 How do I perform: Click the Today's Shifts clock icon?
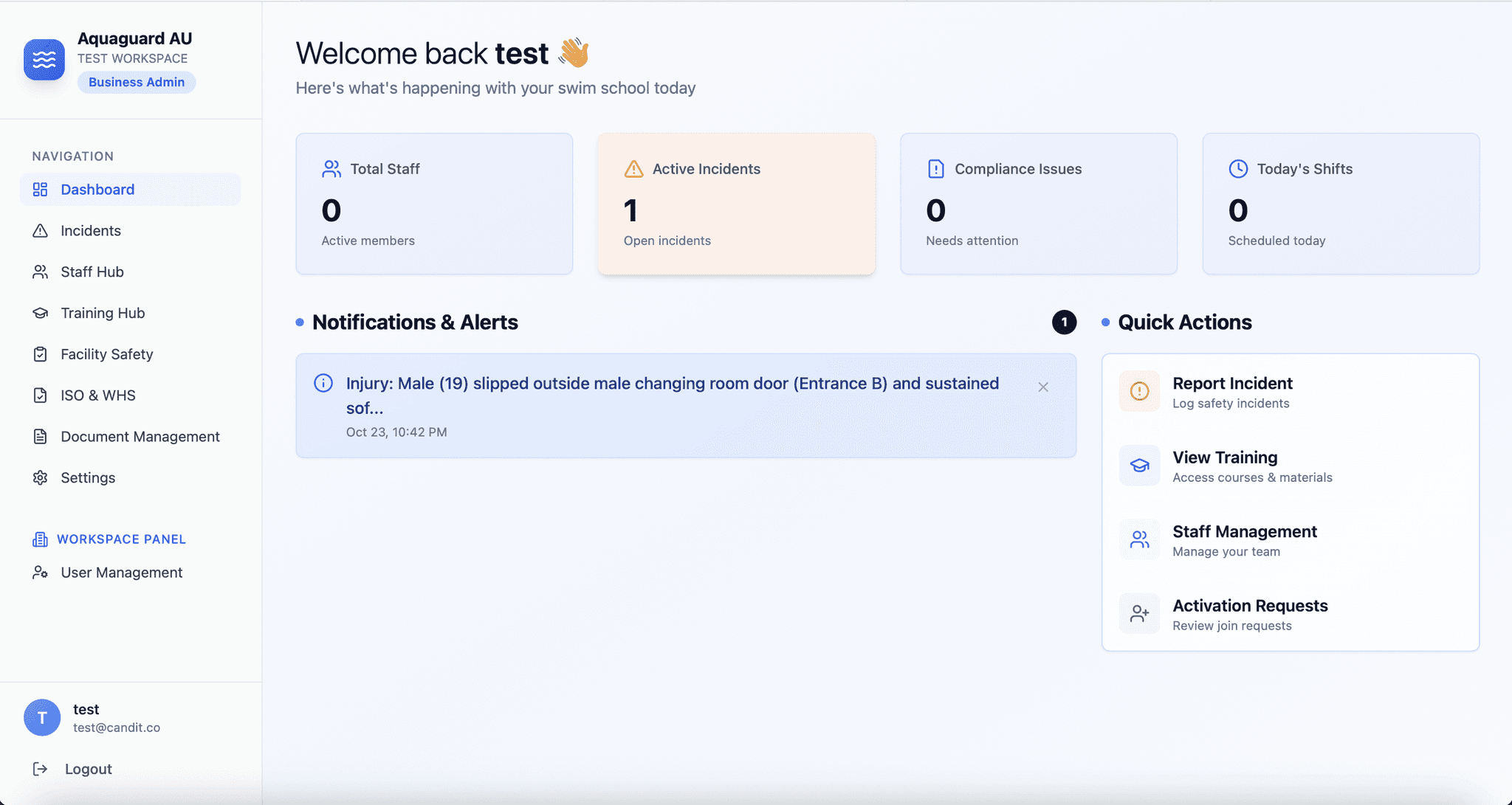point(1238,169)
